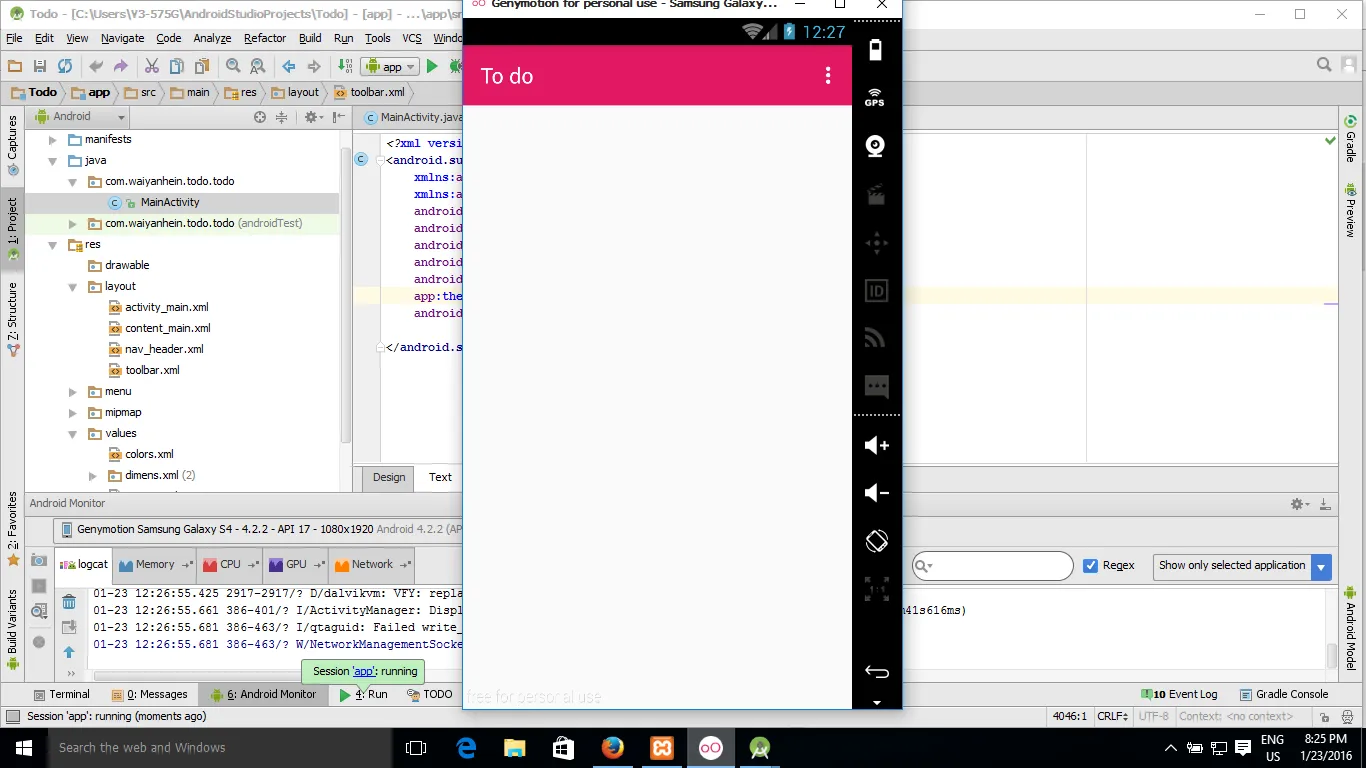Collapse the values folder
This screenshot has width=1366, height=768.
point(73,434)
